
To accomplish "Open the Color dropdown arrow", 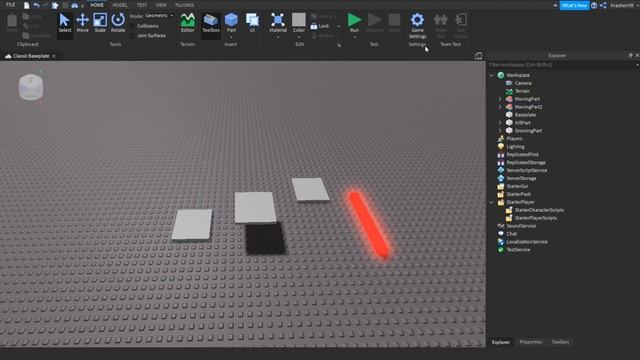I will coord(299,38).
